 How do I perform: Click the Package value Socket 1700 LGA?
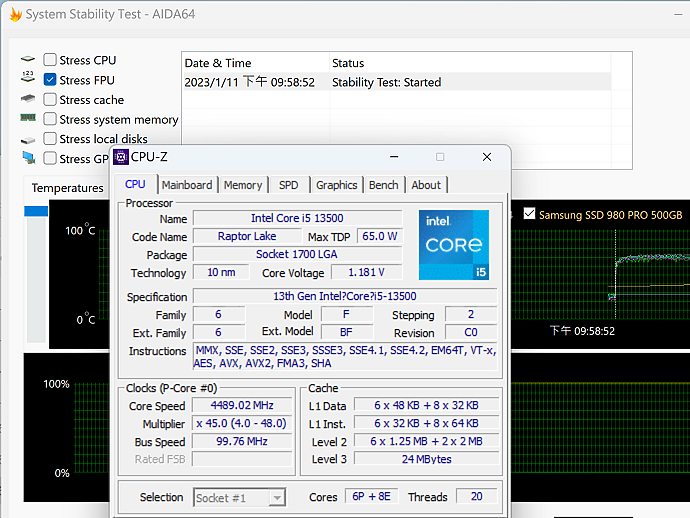pos(297,254)
